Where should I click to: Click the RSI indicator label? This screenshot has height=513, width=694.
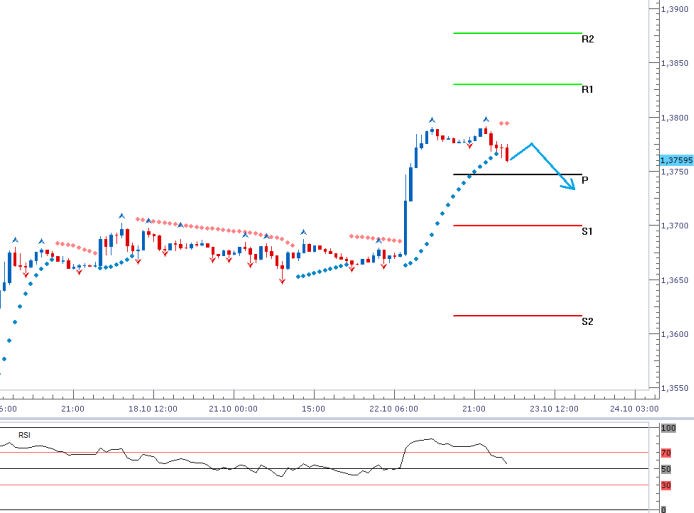point(24,435)
